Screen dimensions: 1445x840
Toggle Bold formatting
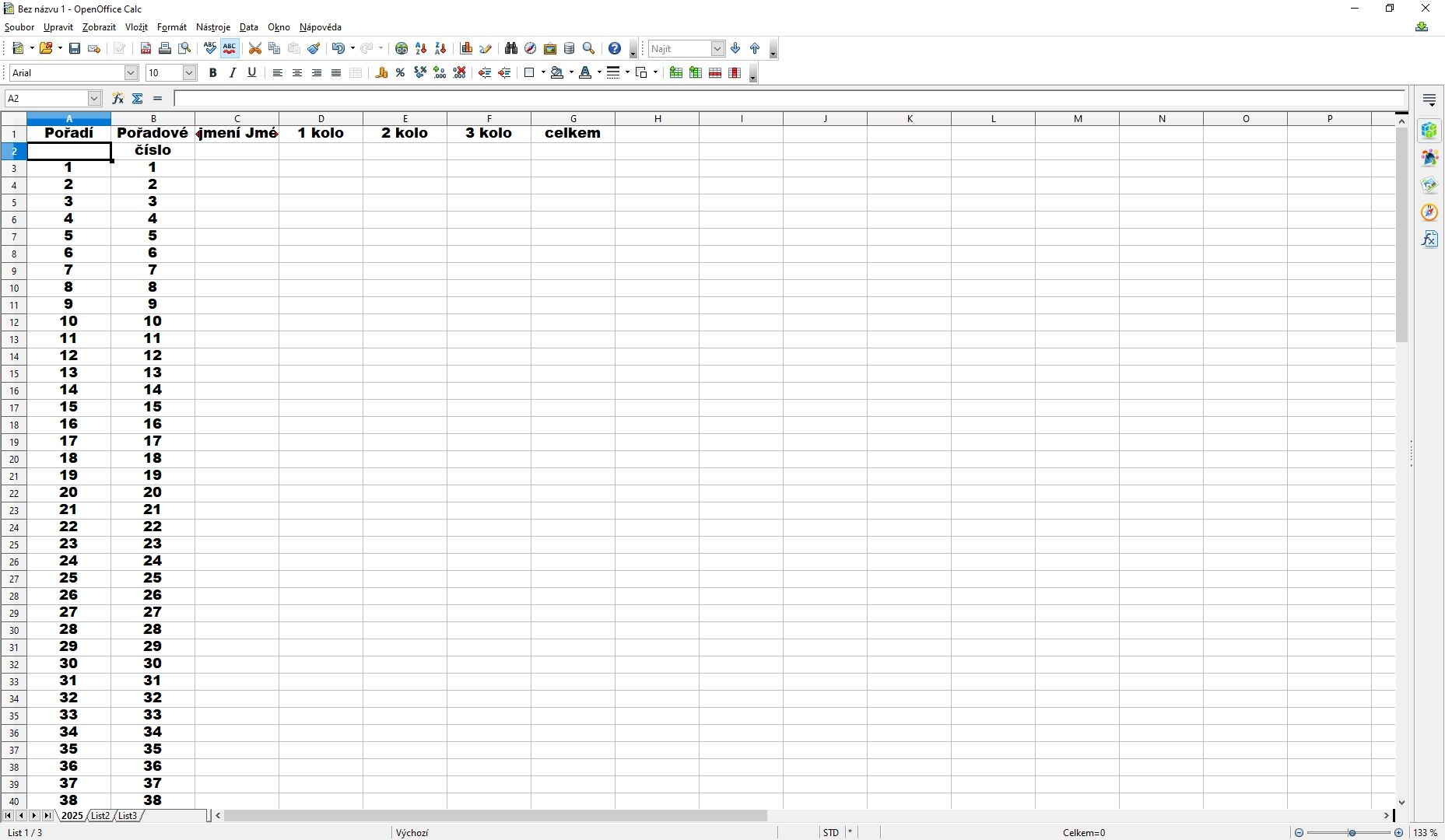point(212,72)
